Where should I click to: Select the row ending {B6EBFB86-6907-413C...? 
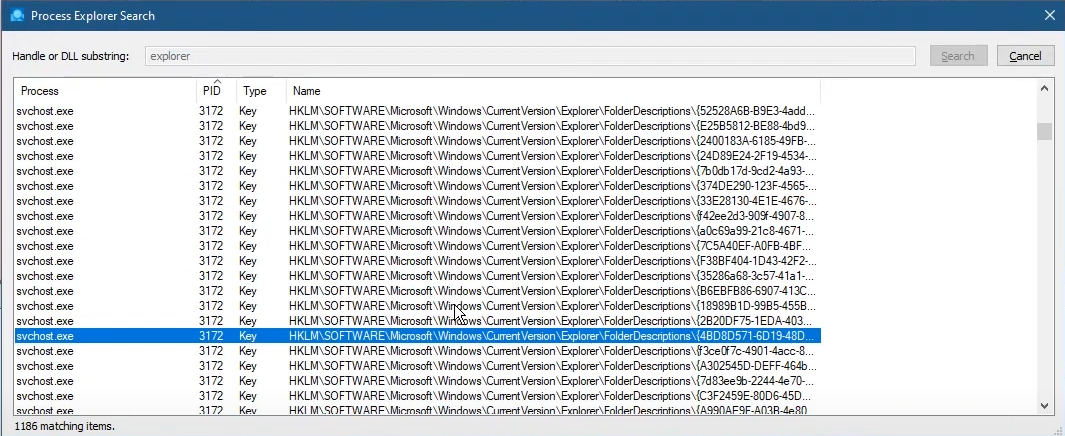(418, 291)
